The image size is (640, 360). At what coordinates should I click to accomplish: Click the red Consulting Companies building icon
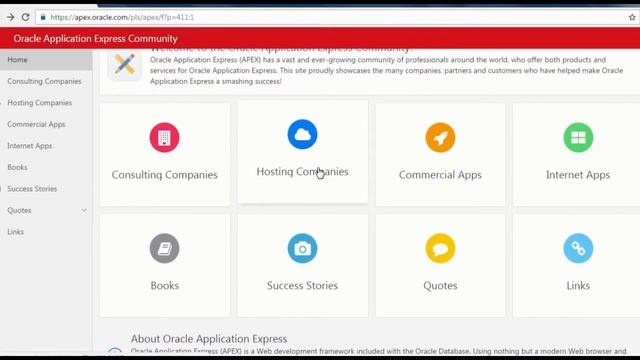click(x=164, y=138)
